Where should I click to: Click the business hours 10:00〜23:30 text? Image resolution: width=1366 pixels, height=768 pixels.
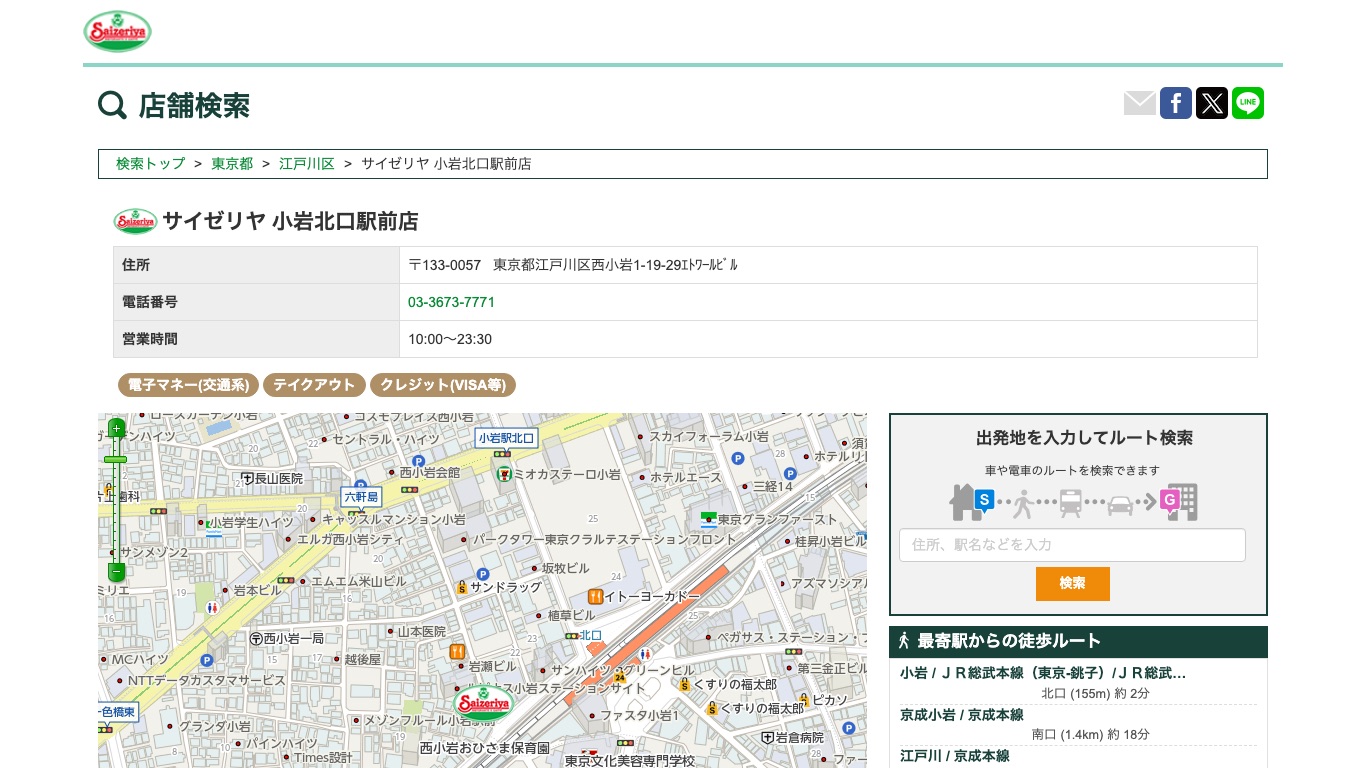450,339
